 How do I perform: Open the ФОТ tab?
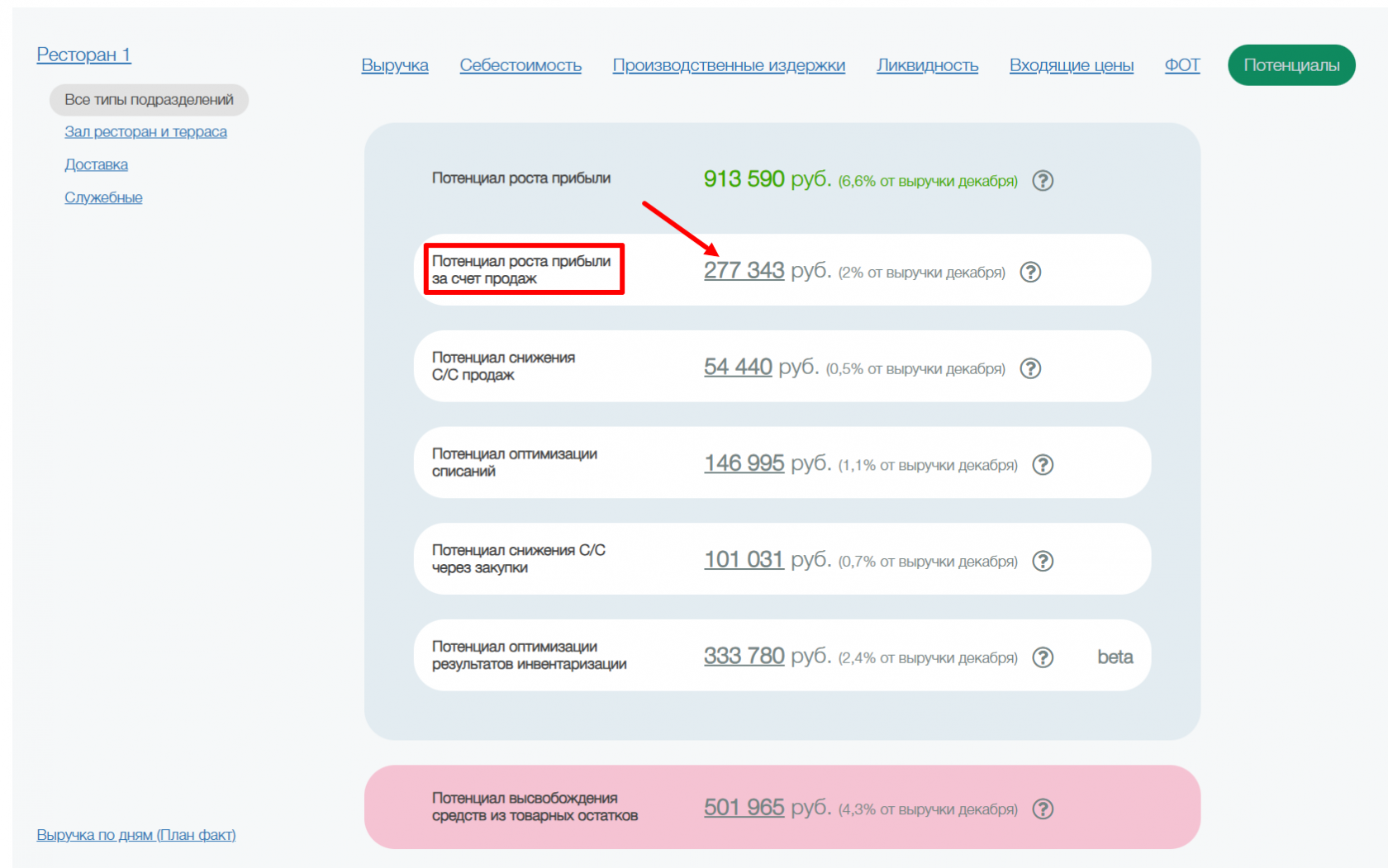[x=1181, y=65]
